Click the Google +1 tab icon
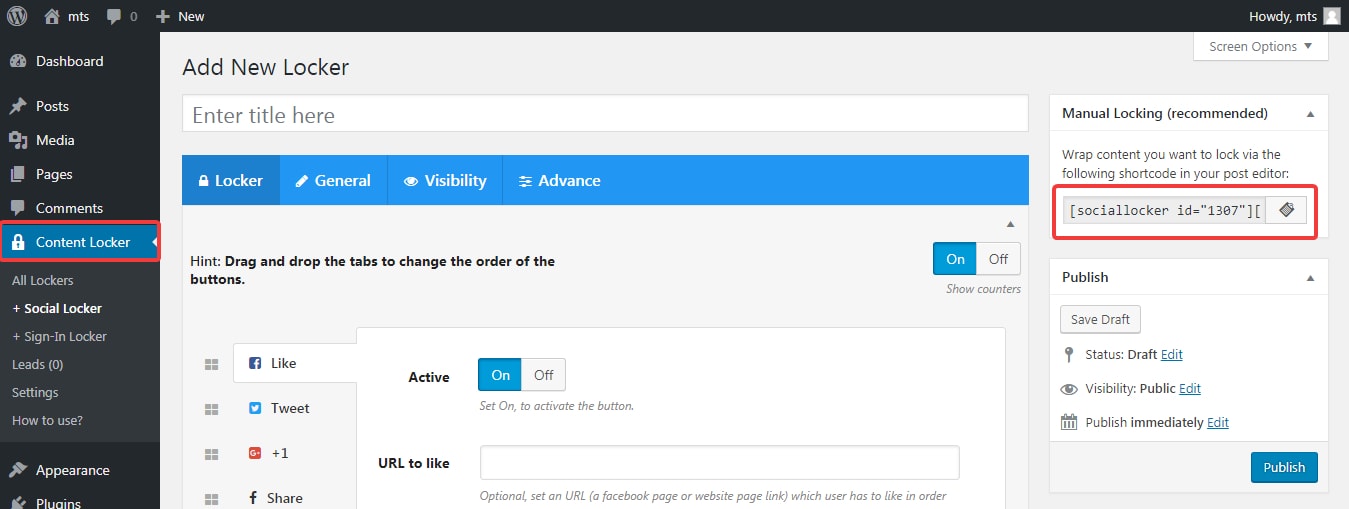Viewport: 1349px width, 509px height. point(255,453)
